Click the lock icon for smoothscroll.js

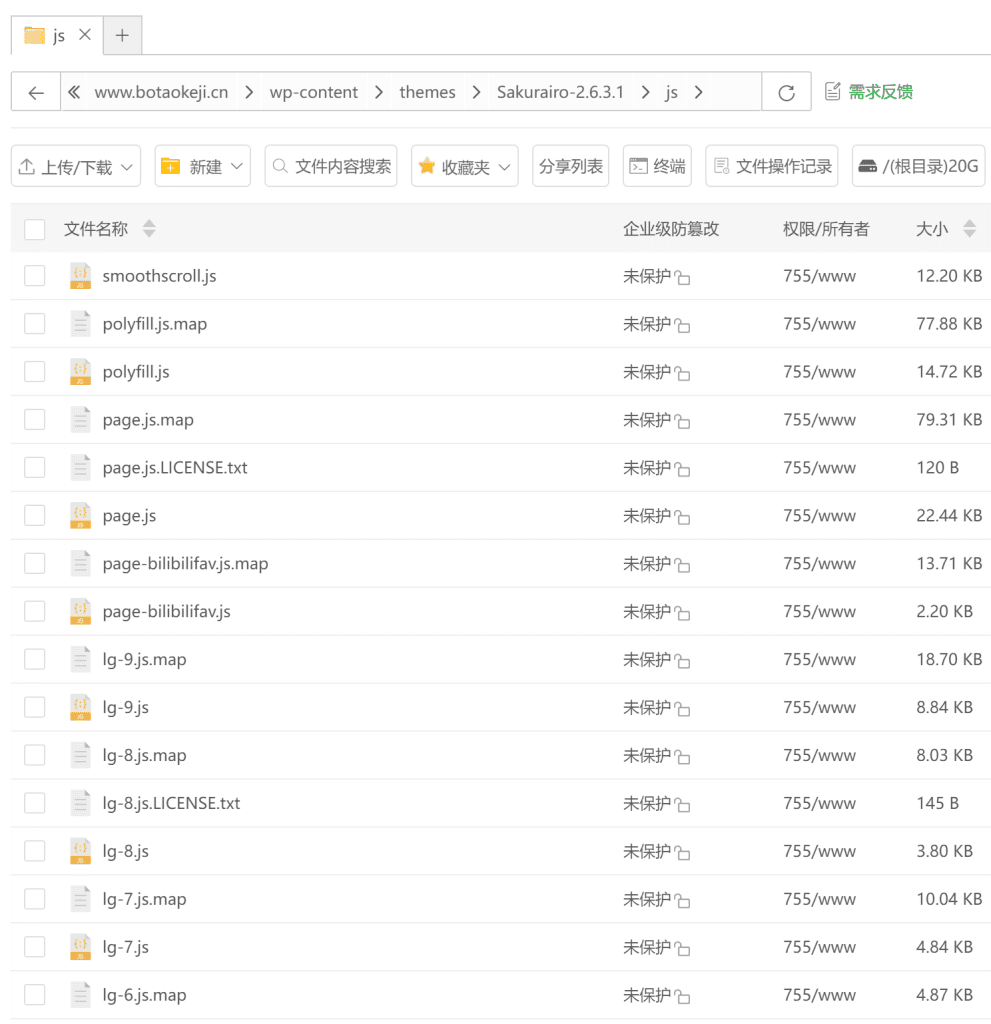682,278
